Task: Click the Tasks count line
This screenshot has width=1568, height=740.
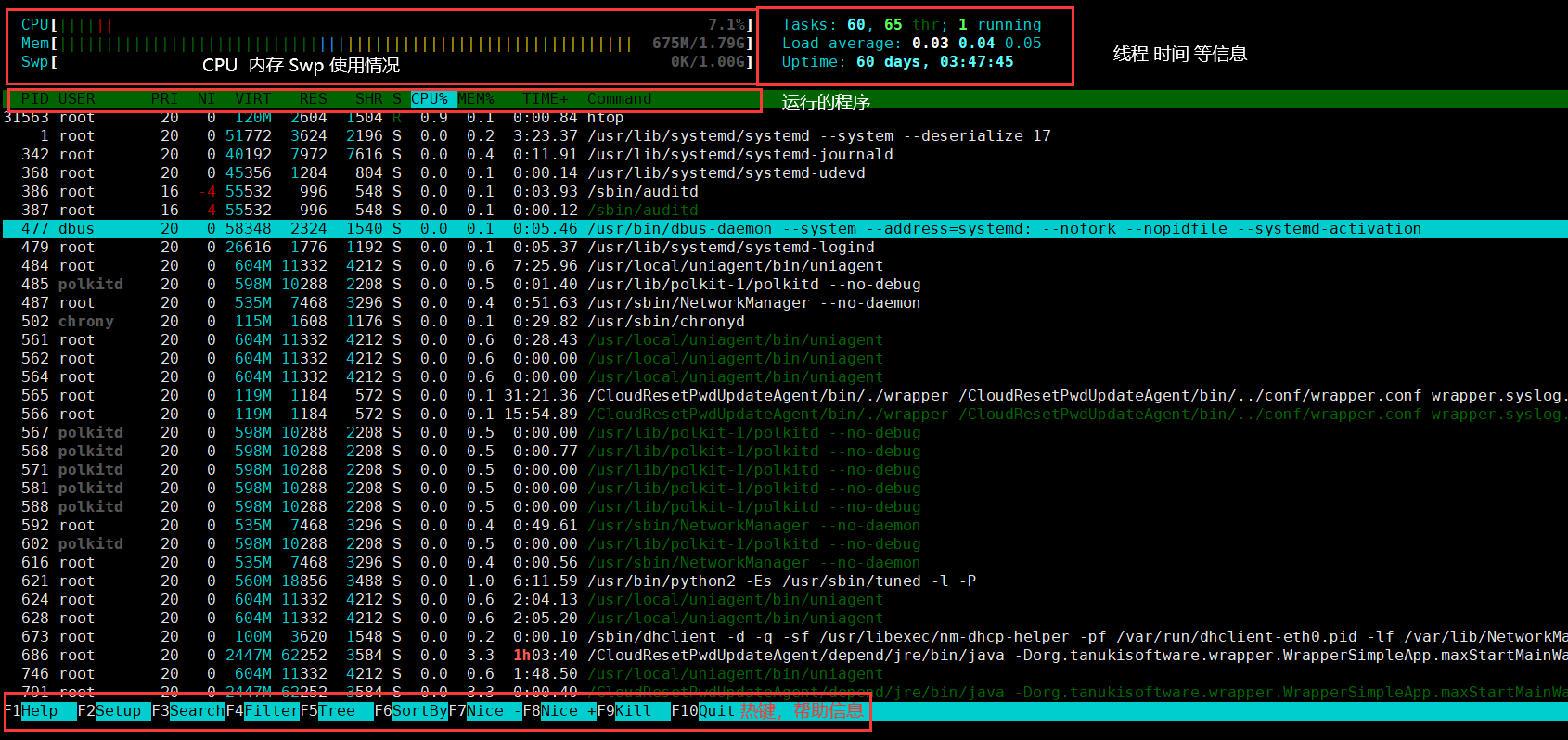Action: point(911,25)
